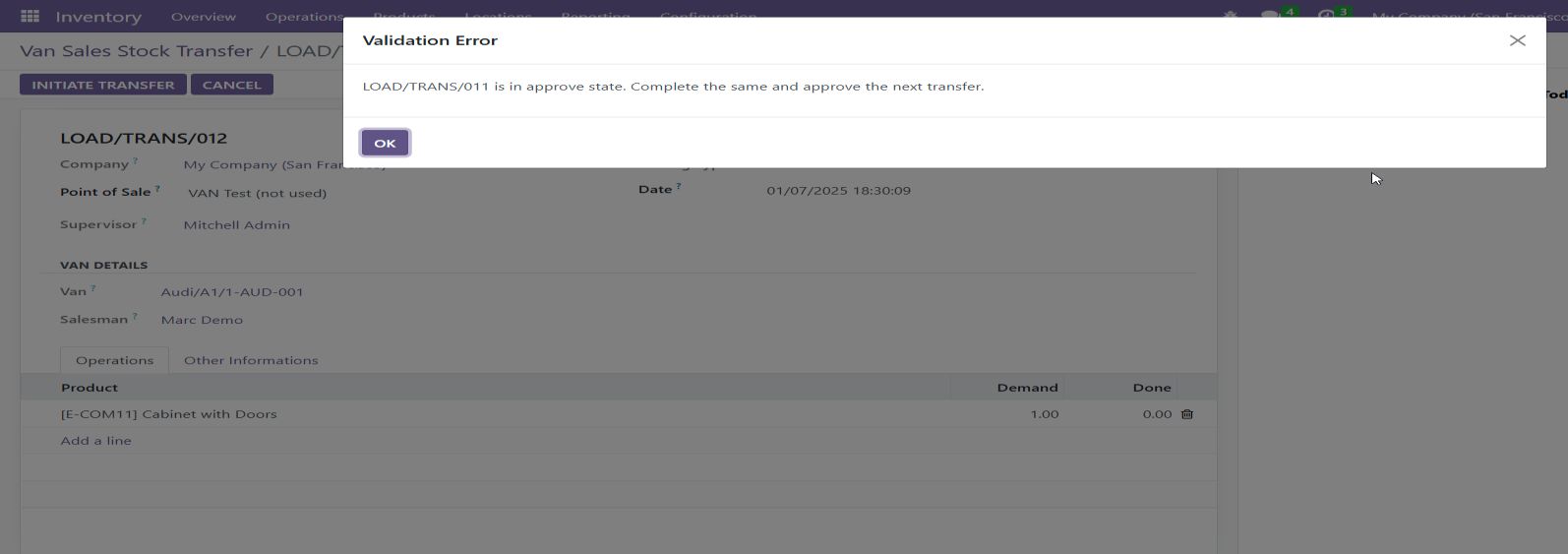The height and width of the screenshot is (554, 1568).
Task: Add a line to the product list
Action: coord(95,441)
